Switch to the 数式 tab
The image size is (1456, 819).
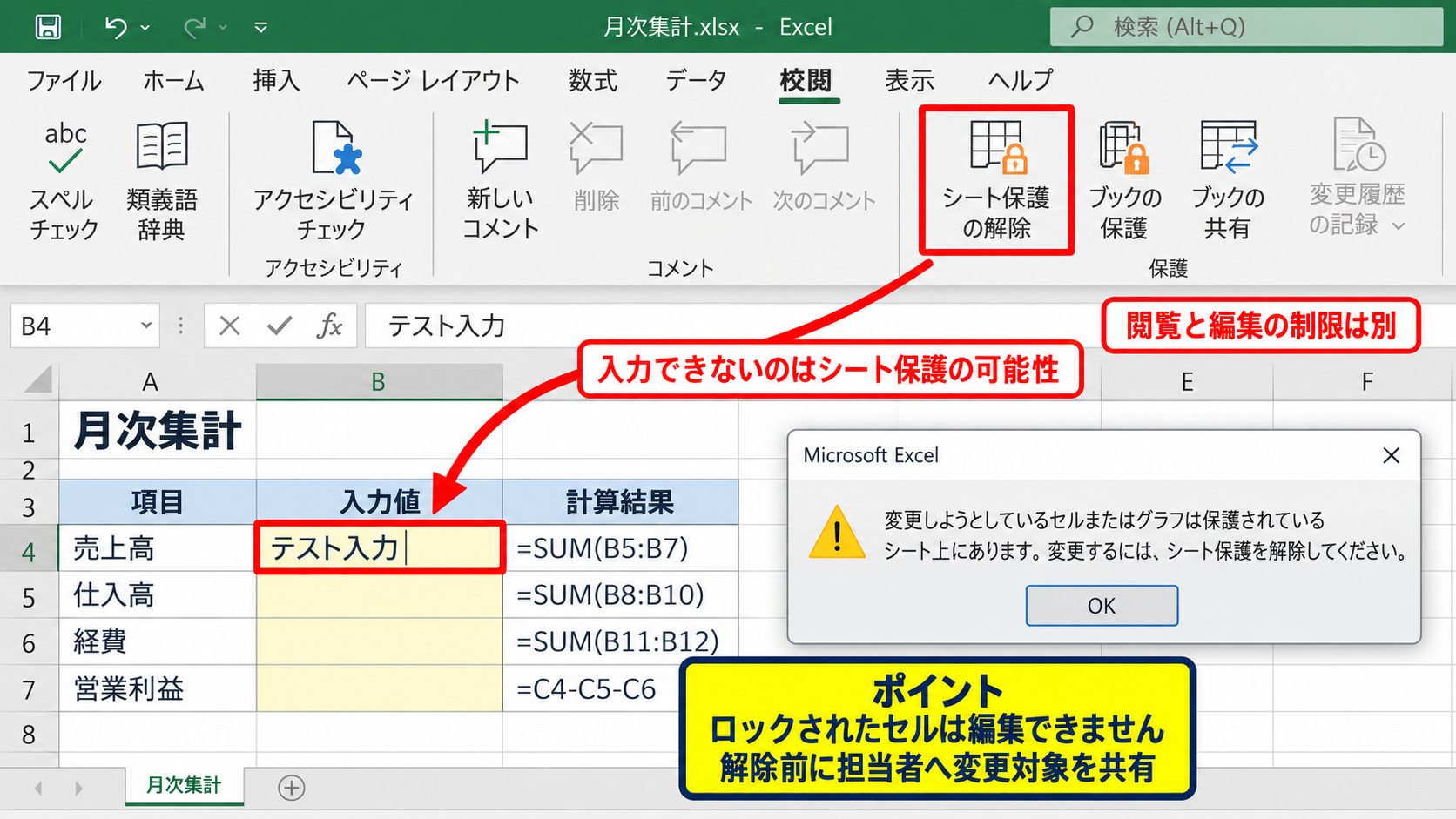(593, 81)
